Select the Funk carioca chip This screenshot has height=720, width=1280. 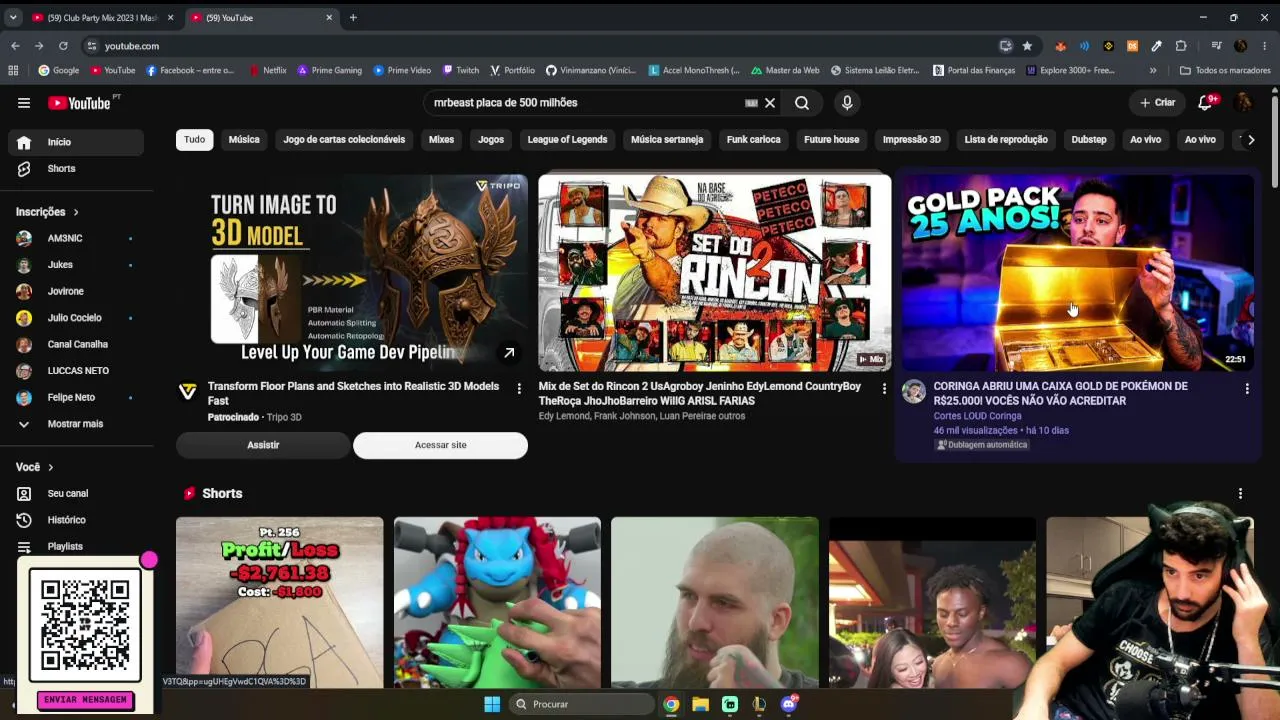[x=753, y=140]
